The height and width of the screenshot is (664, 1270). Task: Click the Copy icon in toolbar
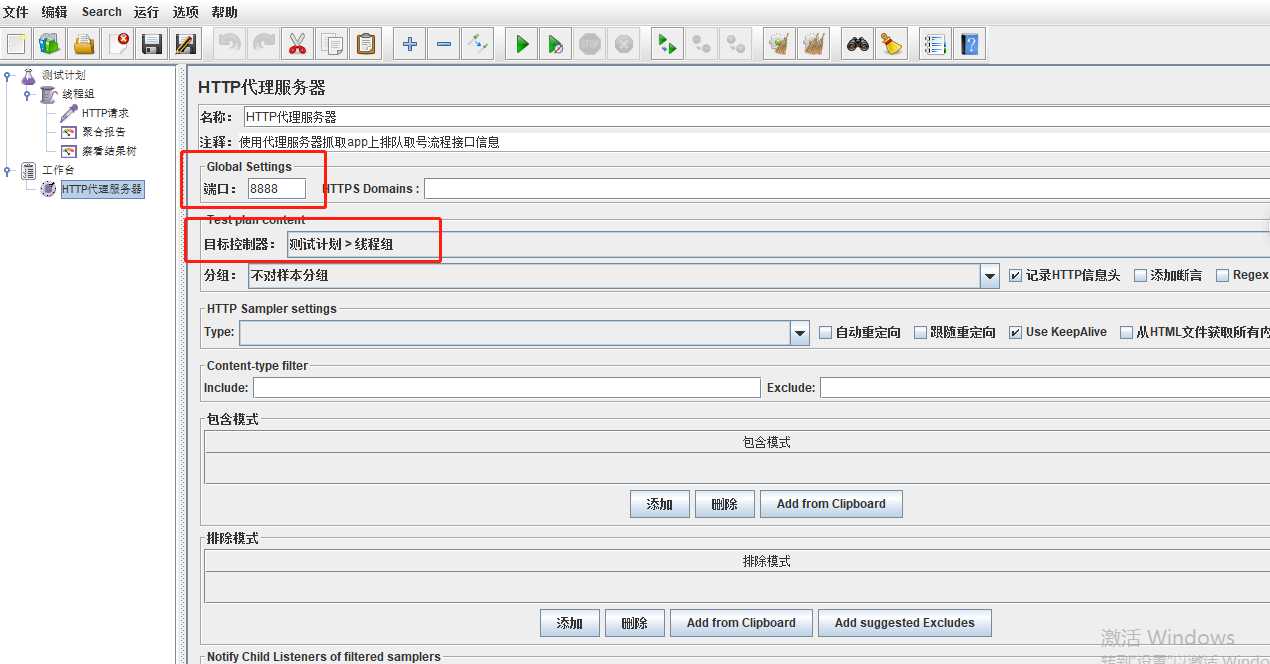coord(332,44)
